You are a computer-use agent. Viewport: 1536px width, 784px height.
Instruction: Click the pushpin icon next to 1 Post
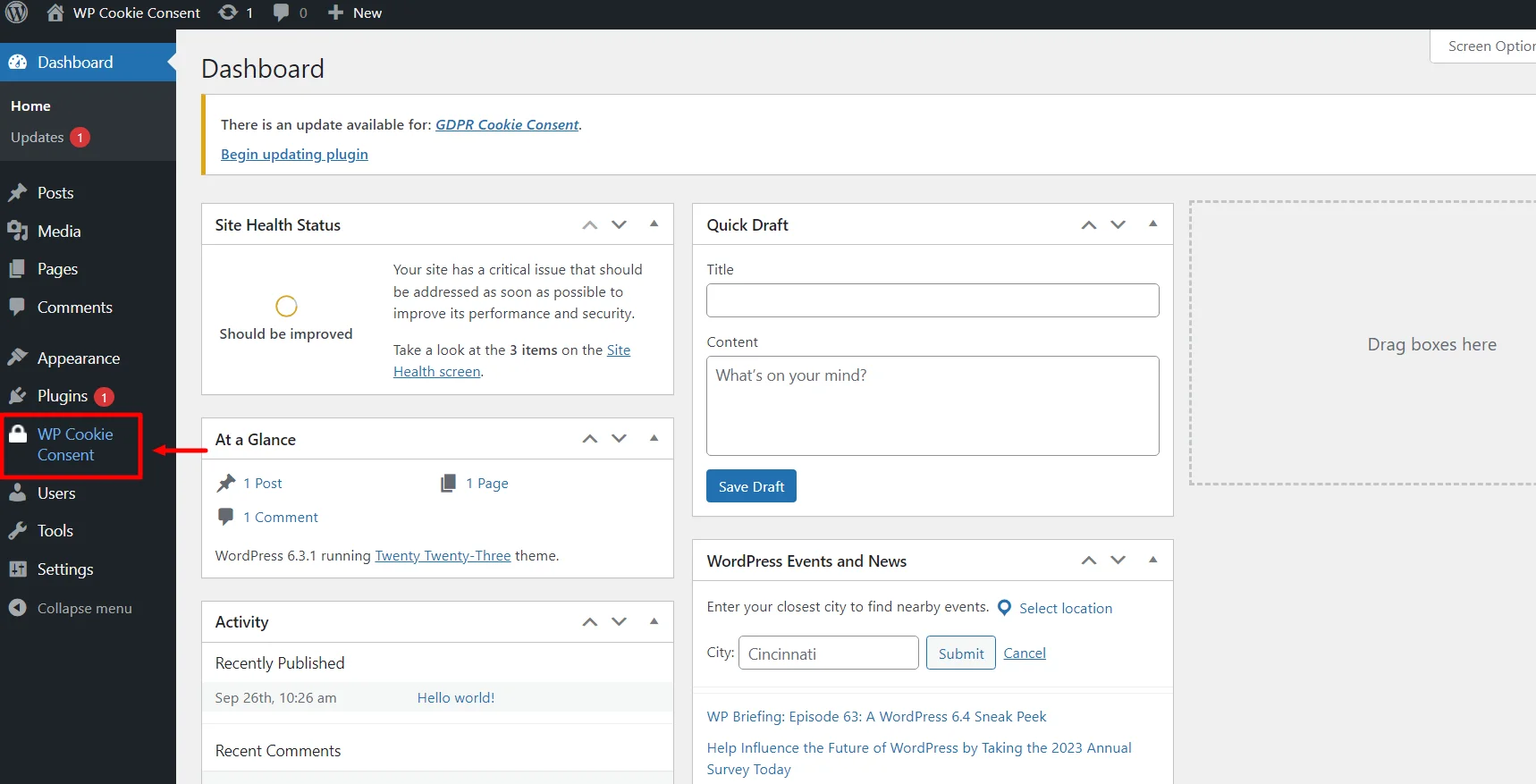[226, 483]
